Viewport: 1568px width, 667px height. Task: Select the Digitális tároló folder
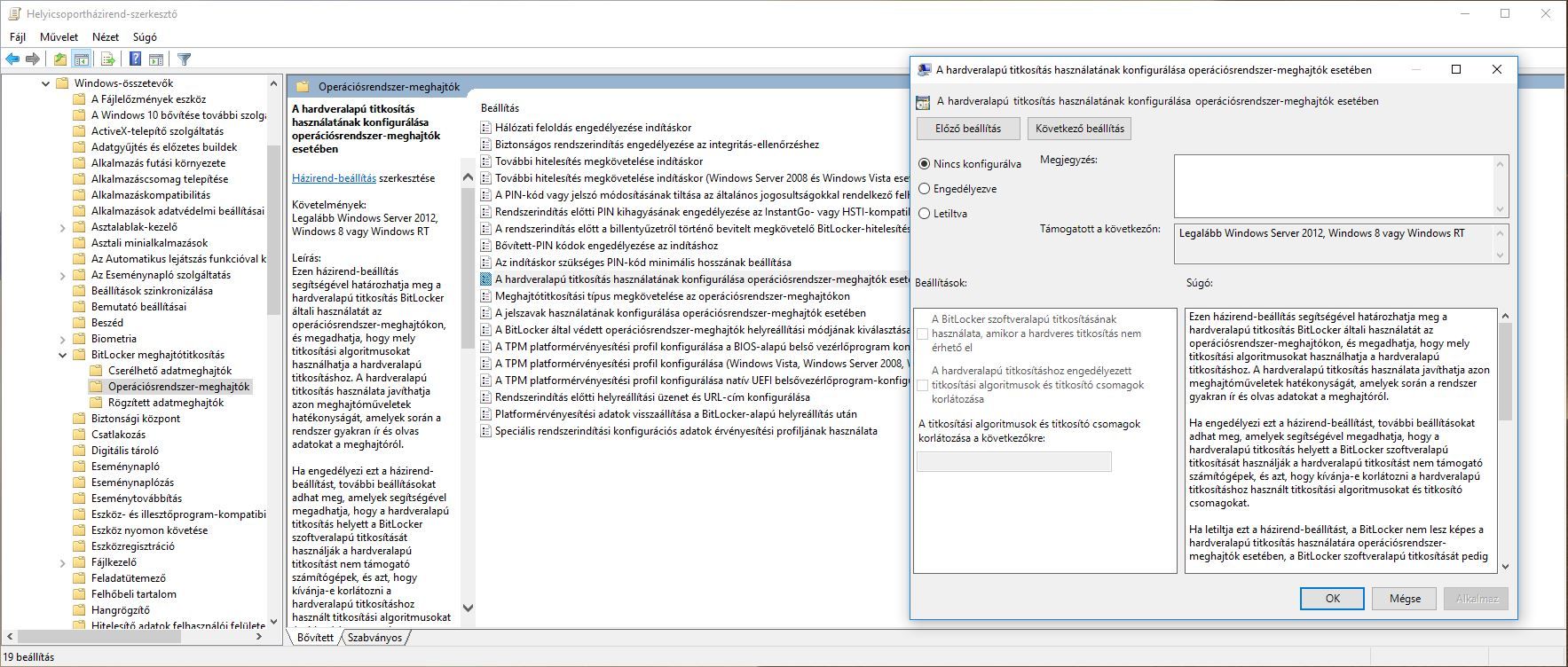click(124, 451)
